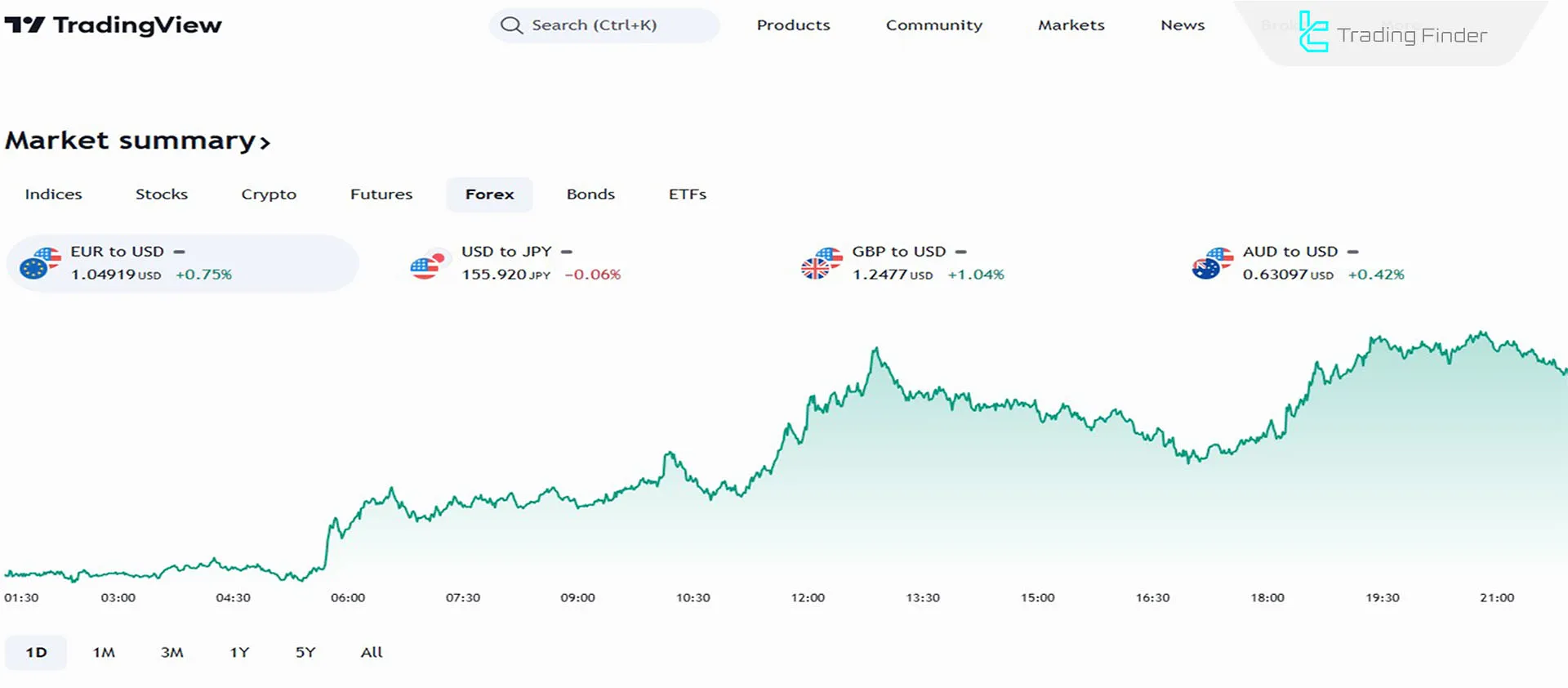This screenshot has height=688, width=1568.
Task: Click the chevron next to Market summary
Action: coord(265,143)
